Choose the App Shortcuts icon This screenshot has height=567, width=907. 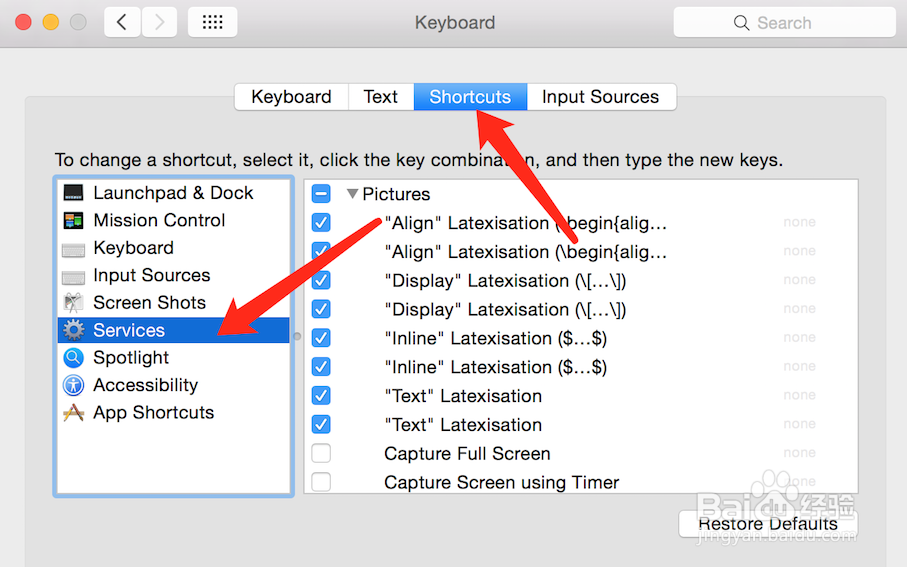tap(73, 413)
